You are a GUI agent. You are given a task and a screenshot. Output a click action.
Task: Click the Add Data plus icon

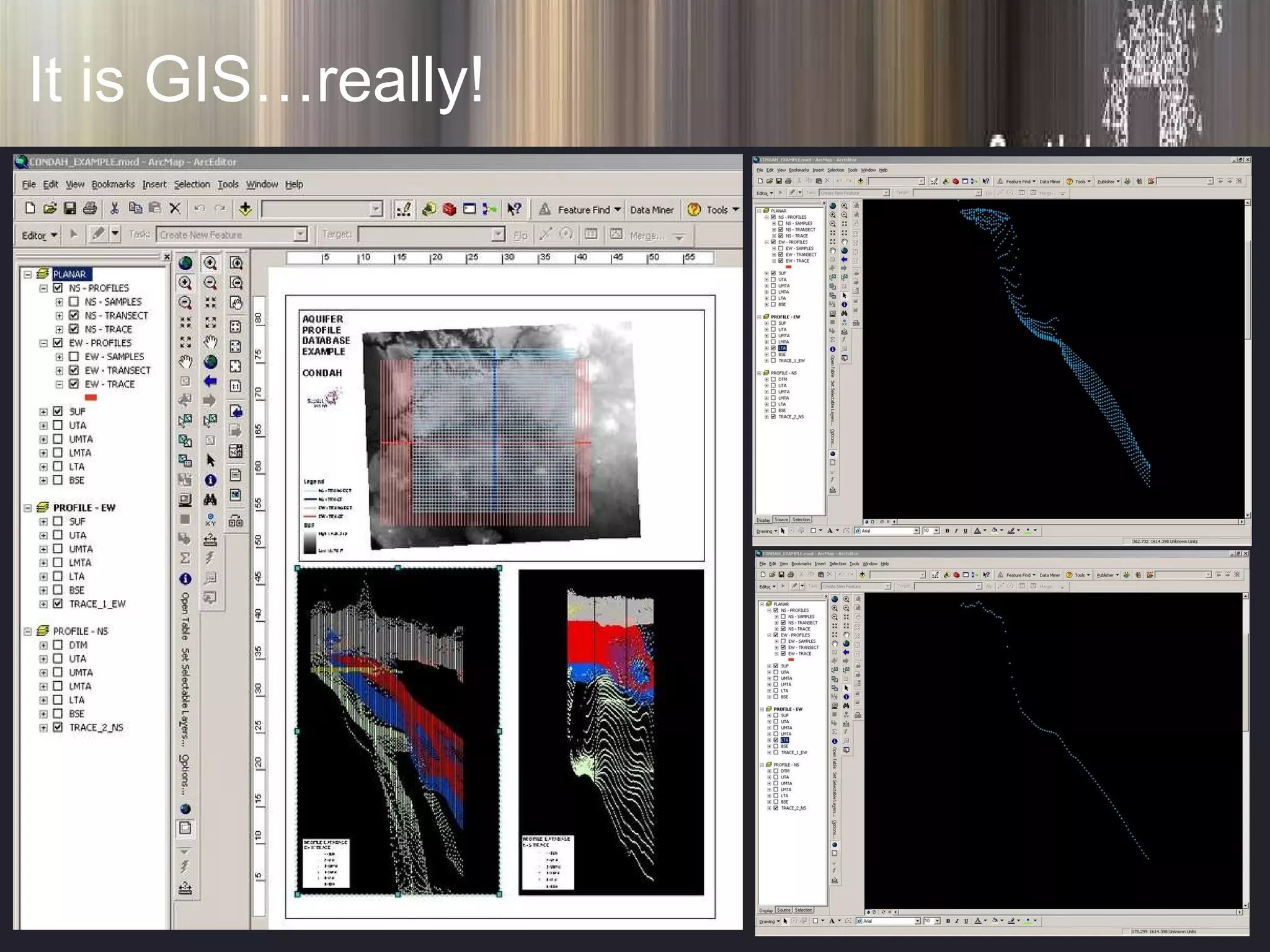coord(246,209)
